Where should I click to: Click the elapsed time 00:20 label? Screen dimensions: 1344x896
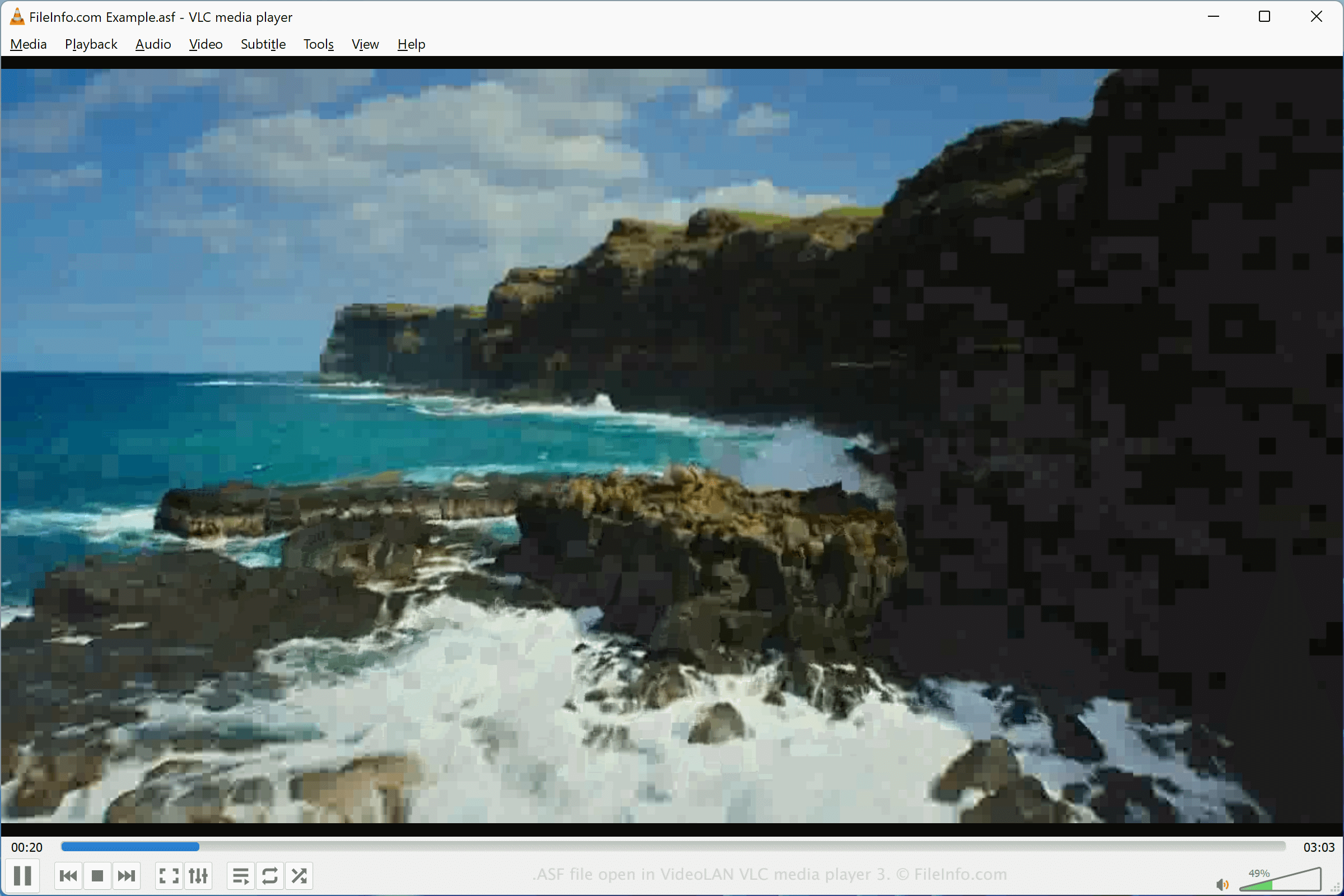tap(27, 847)
